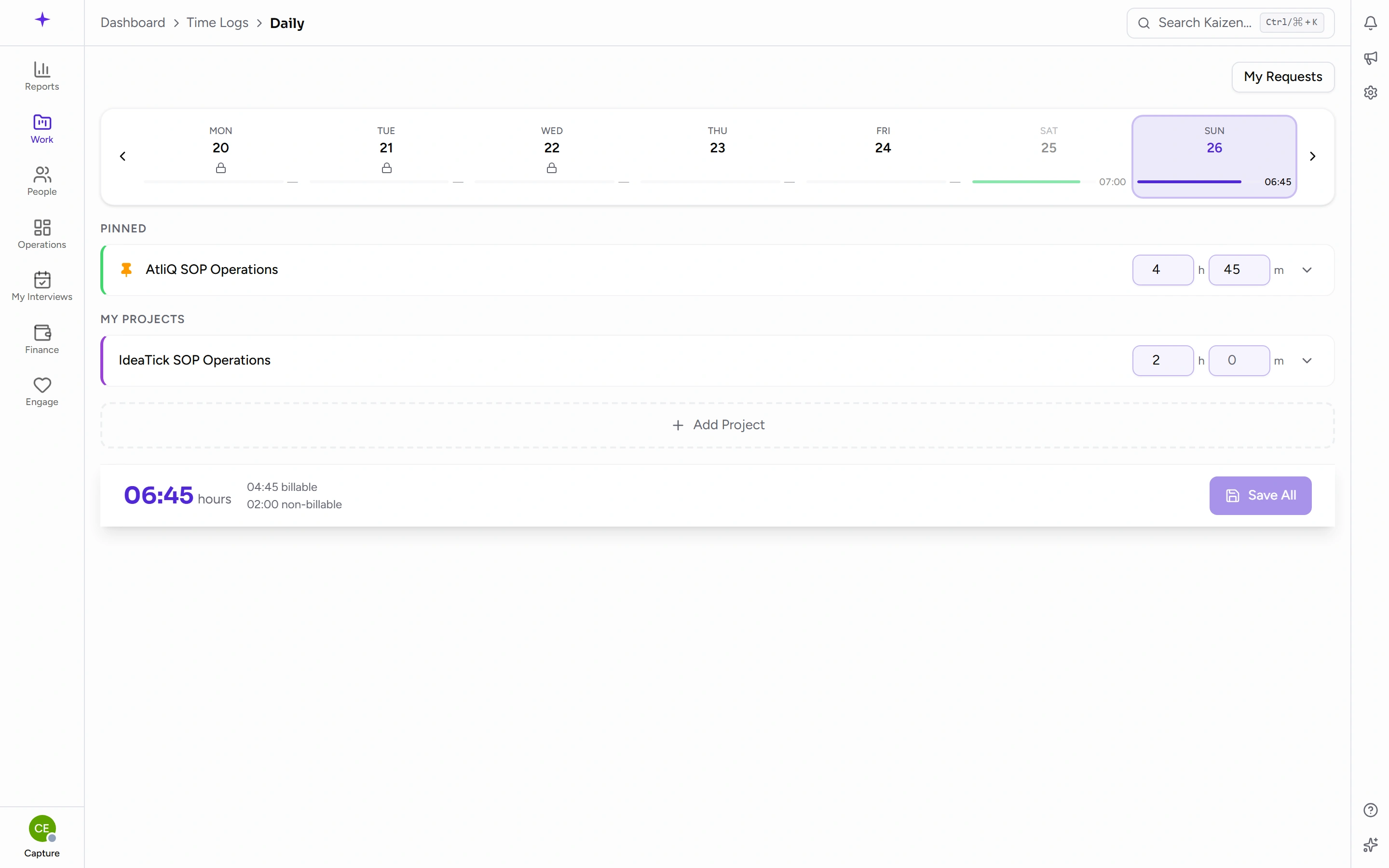Click IdeaTick SOP Operations project name
Image resolution: width=1389 pixels, height=868 pixels.
click(194, 361)
